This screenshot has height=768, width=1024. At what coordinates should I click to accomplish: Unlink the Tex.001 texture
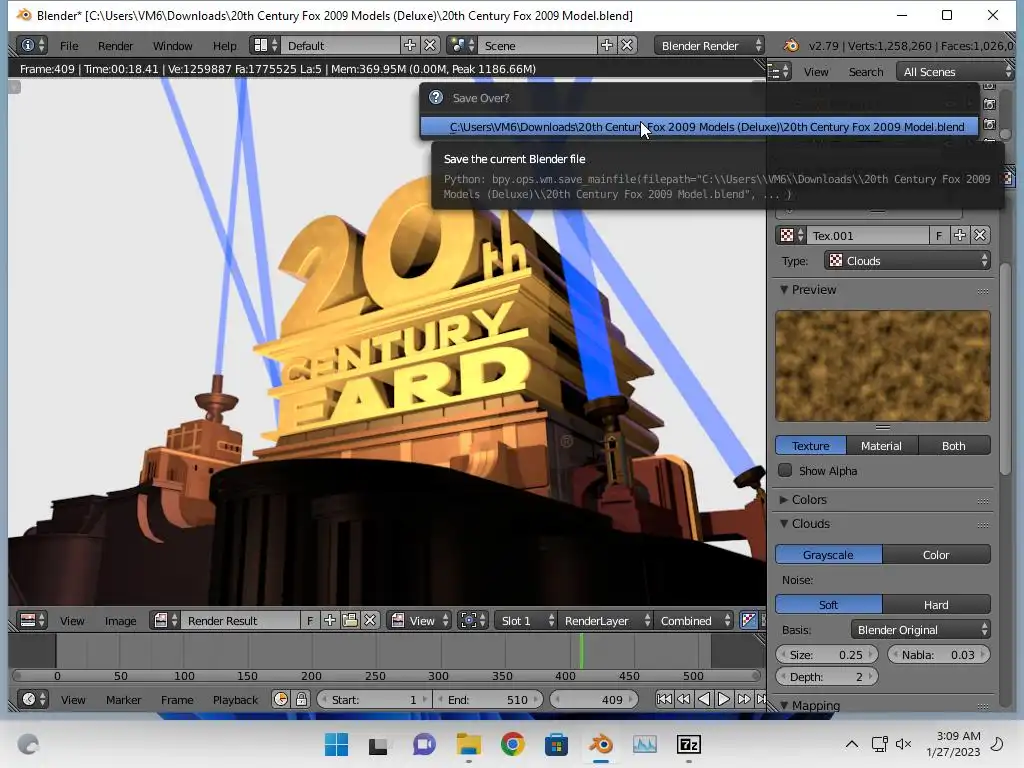pyautogui.click(x=980, y=236)
